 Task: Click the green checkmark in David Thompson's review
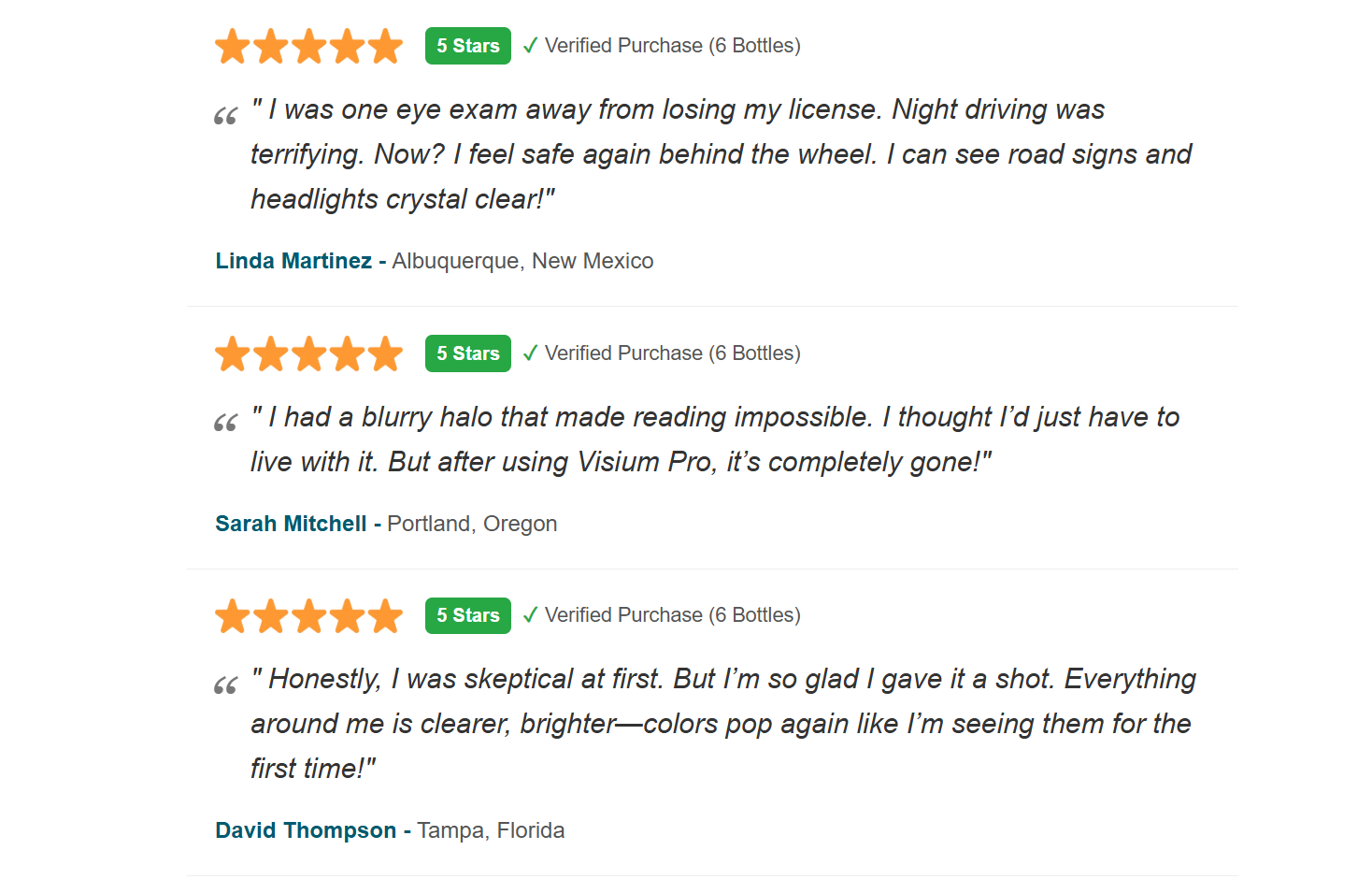pyautogui.click(x=530, y=615)
